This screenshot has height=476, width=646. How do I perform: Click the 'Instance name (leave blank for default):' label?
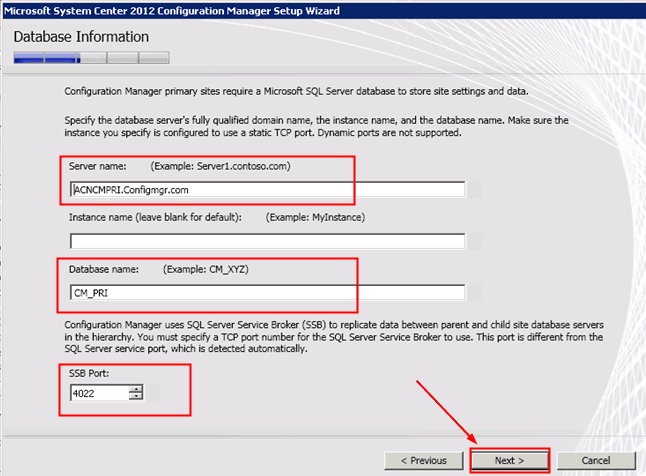(155, 217)
